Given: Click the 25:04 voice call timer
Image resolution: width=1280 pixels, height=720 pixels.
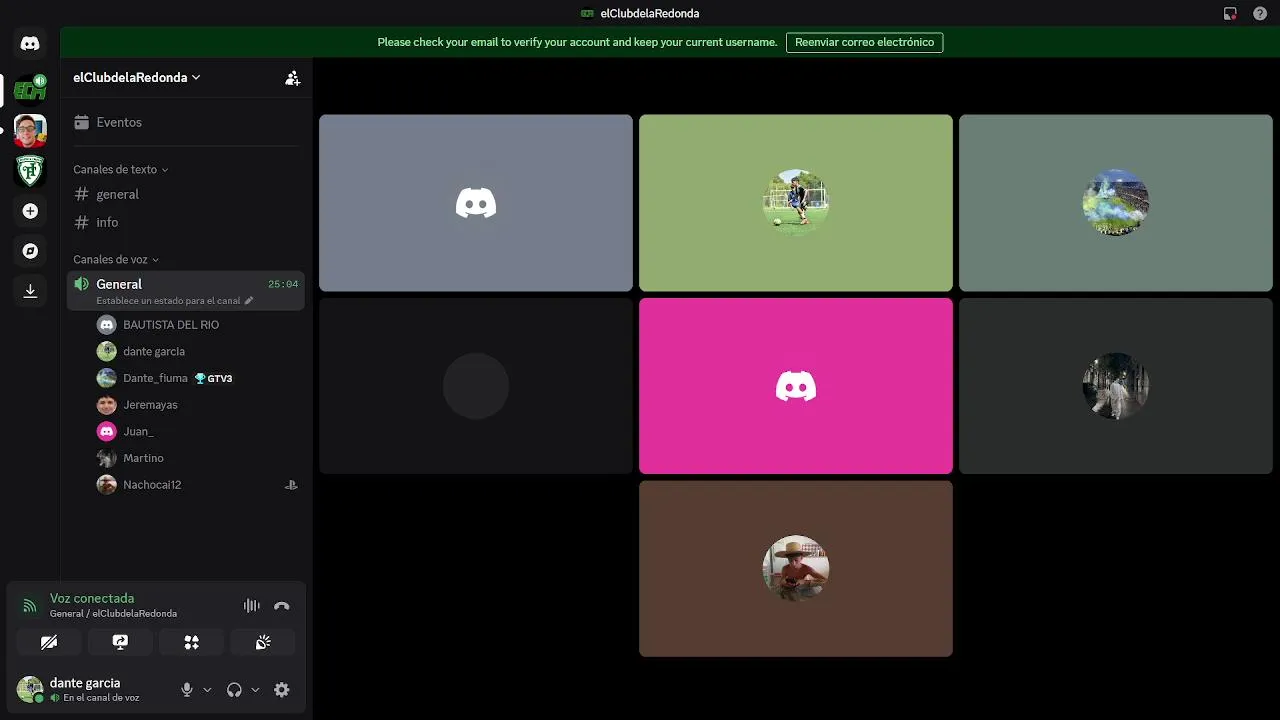Looking at the screenshot, I should [283, 284].
